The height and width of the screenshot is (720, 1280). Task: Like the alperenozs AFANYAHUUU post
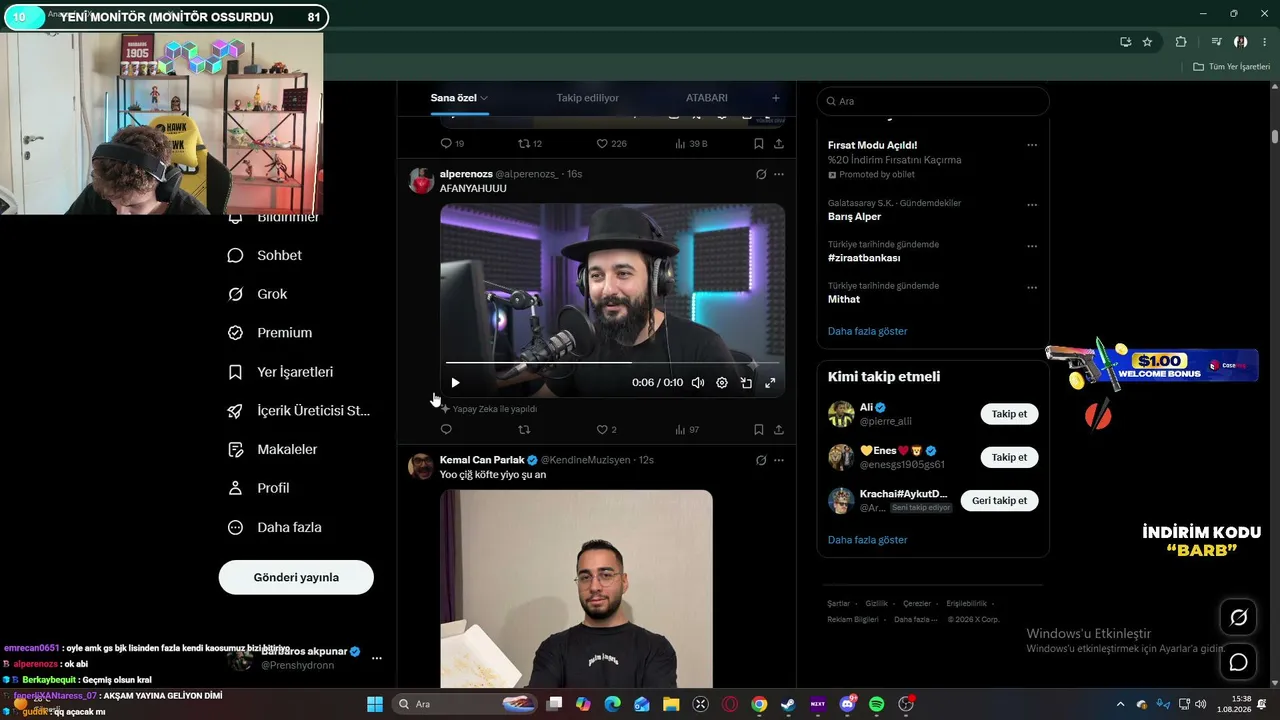coord(607,430)
